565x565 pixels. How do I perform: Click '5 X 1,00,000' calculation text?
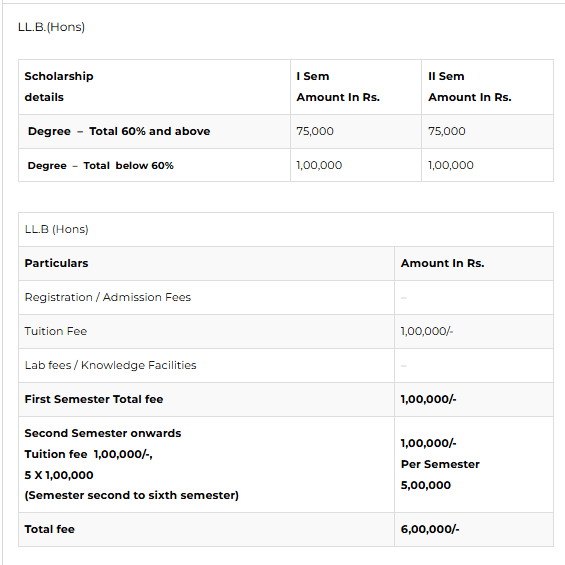[x=59, y=475]
